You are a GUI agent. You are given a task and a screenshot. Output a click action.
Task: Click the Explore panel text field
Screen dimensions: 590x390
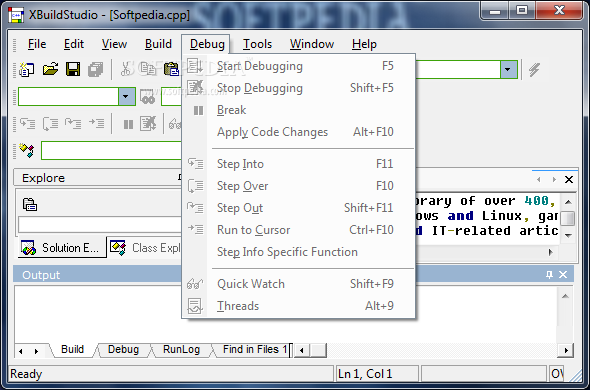(100, 225)
